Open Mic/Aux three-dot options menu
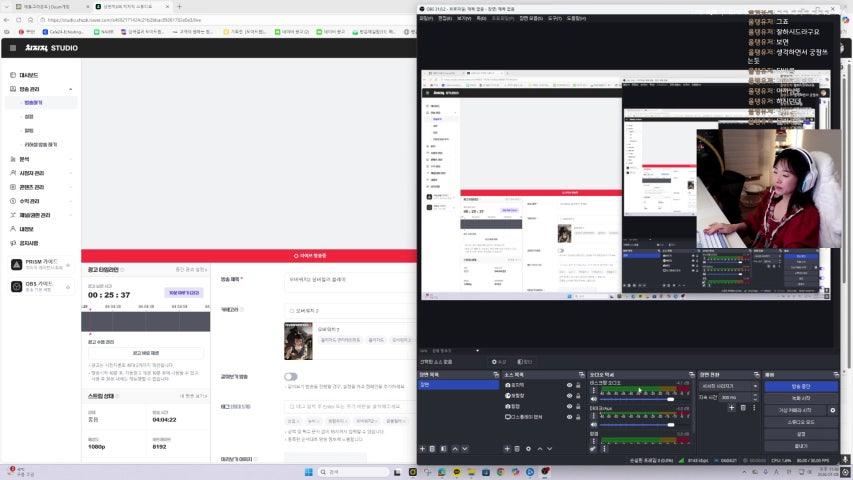The image size is (853, 480). pyautogui.click(x=594, y=416)
